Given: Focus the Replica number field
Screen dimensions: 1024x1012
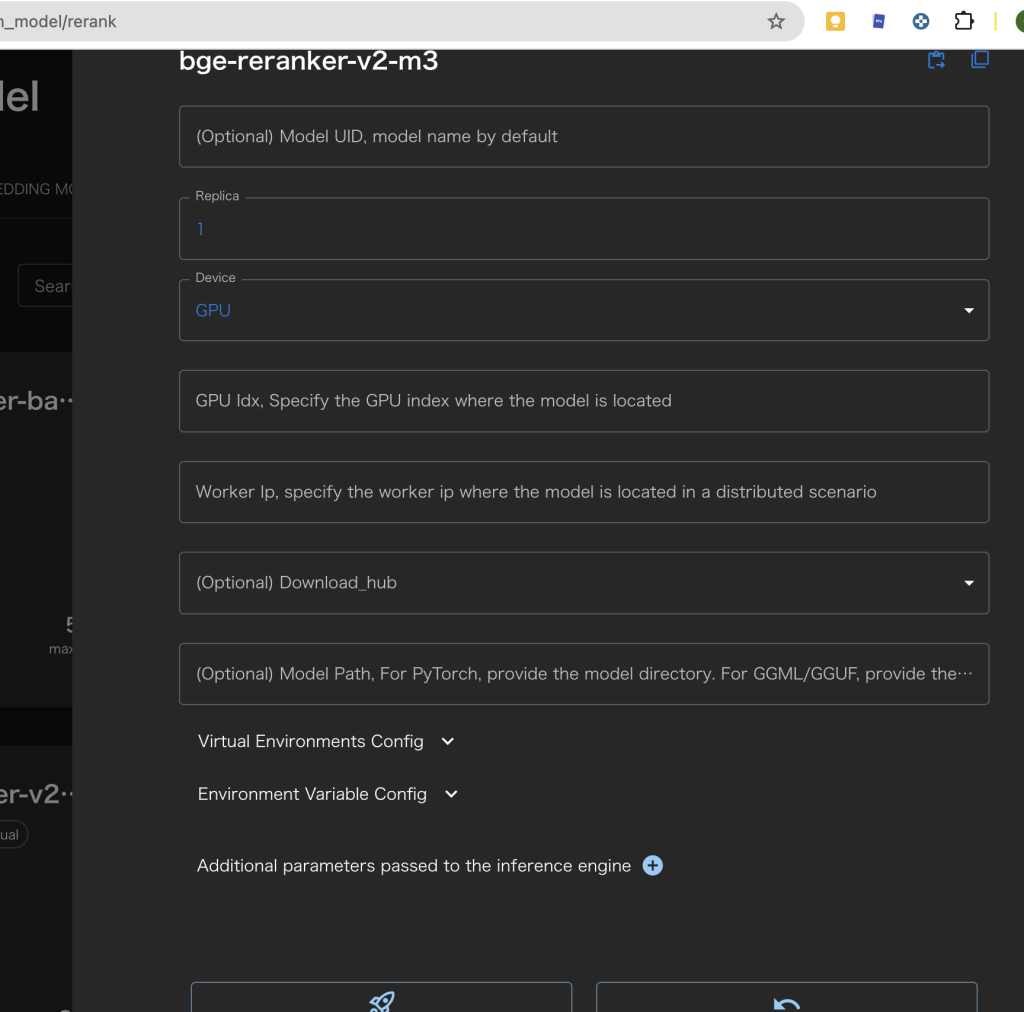Looking at the screenshot, I should (x=584, y=229).
